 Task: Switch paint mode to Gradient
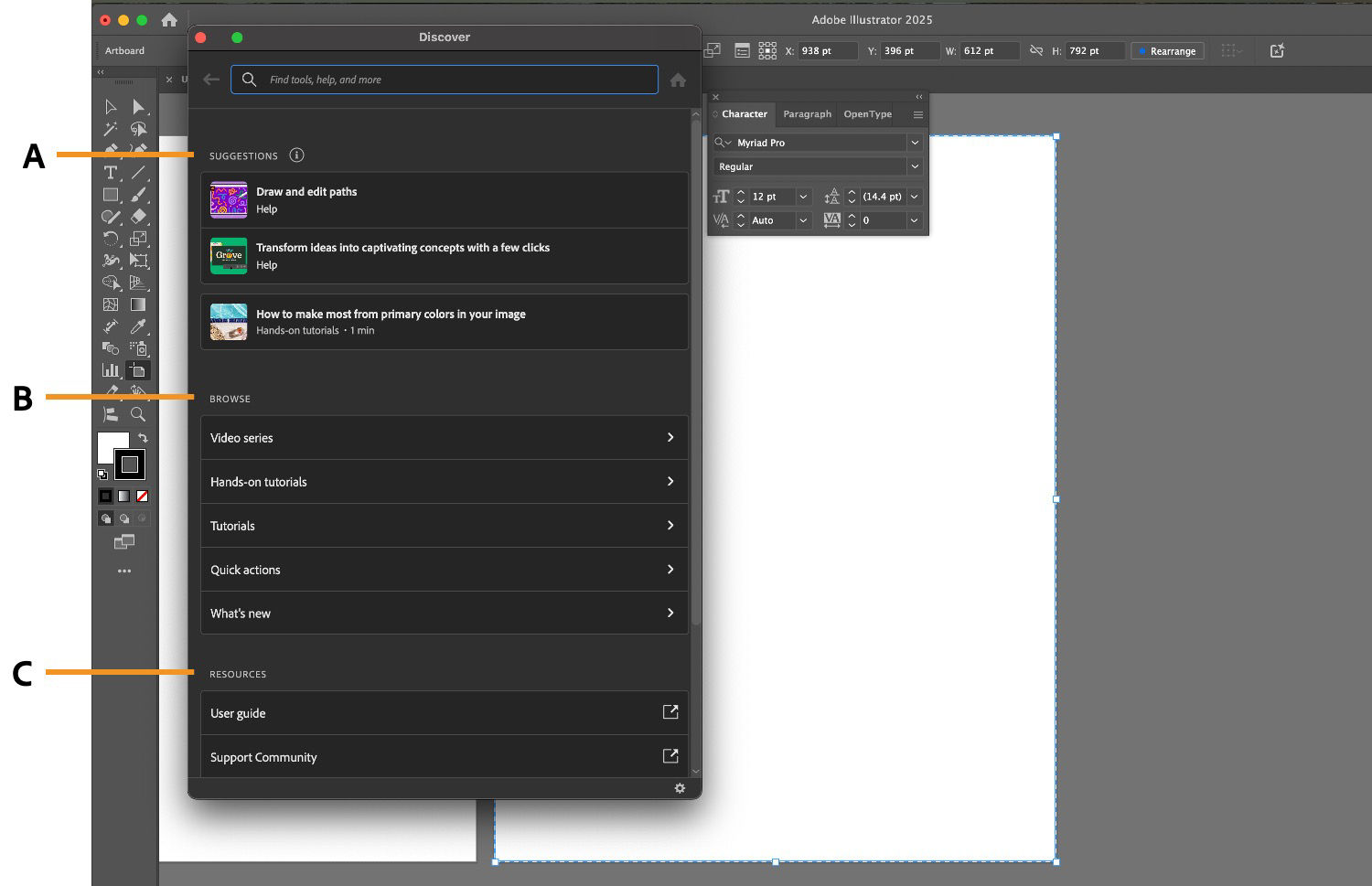point(123,496)
